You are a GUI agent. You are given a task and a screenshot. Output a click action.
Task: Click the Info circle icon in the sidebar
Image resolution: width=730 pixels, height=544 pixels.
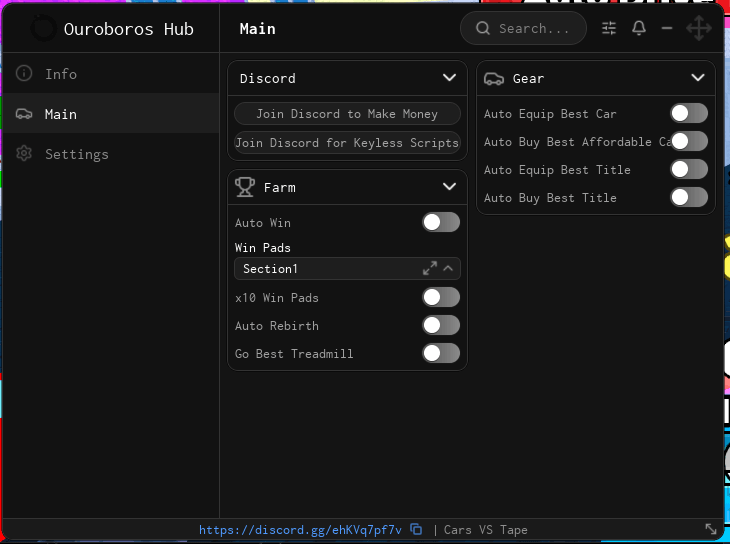24,73
